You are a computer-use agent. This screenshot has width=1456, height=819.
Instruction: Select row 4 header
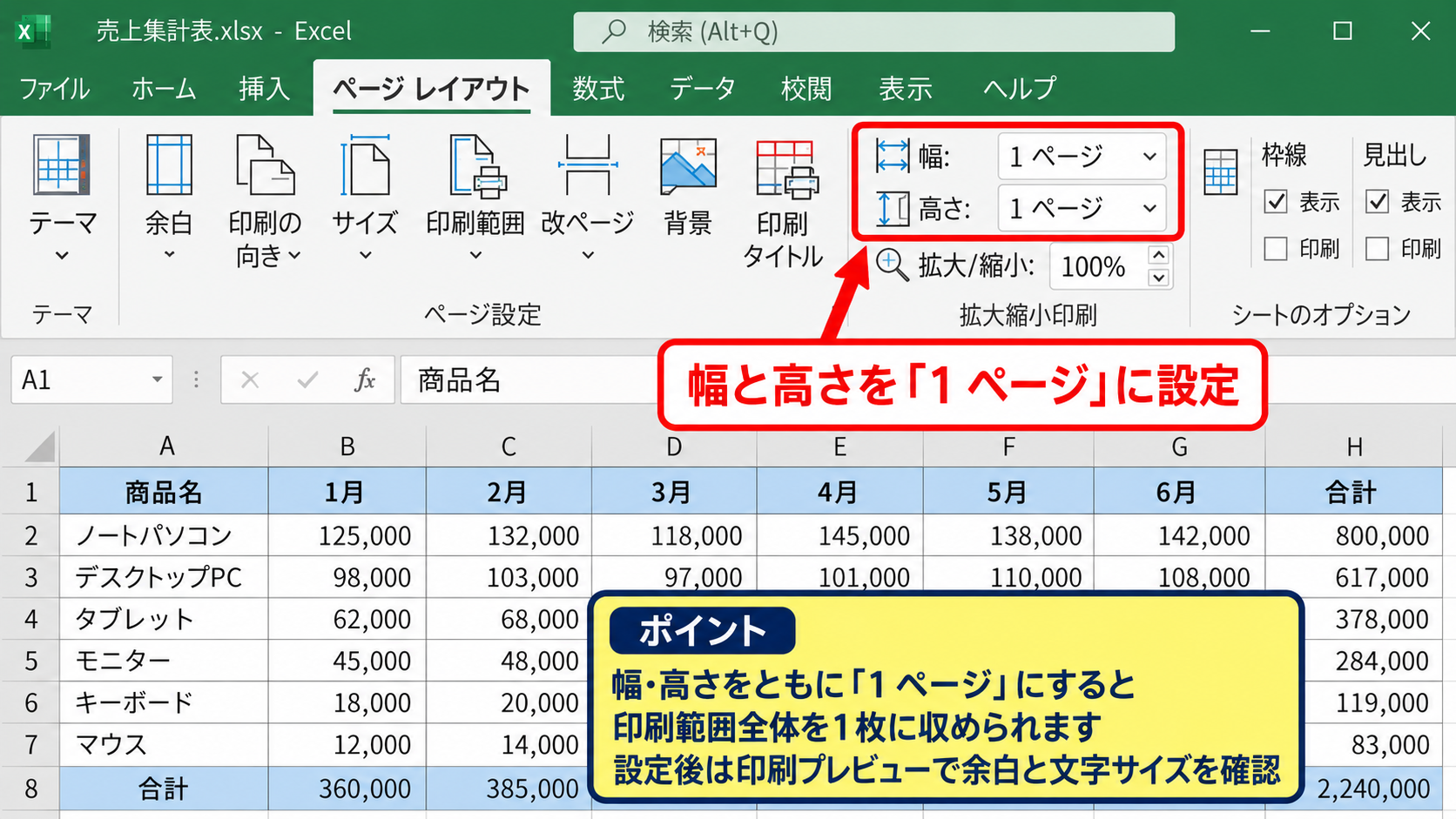[30, 619]
